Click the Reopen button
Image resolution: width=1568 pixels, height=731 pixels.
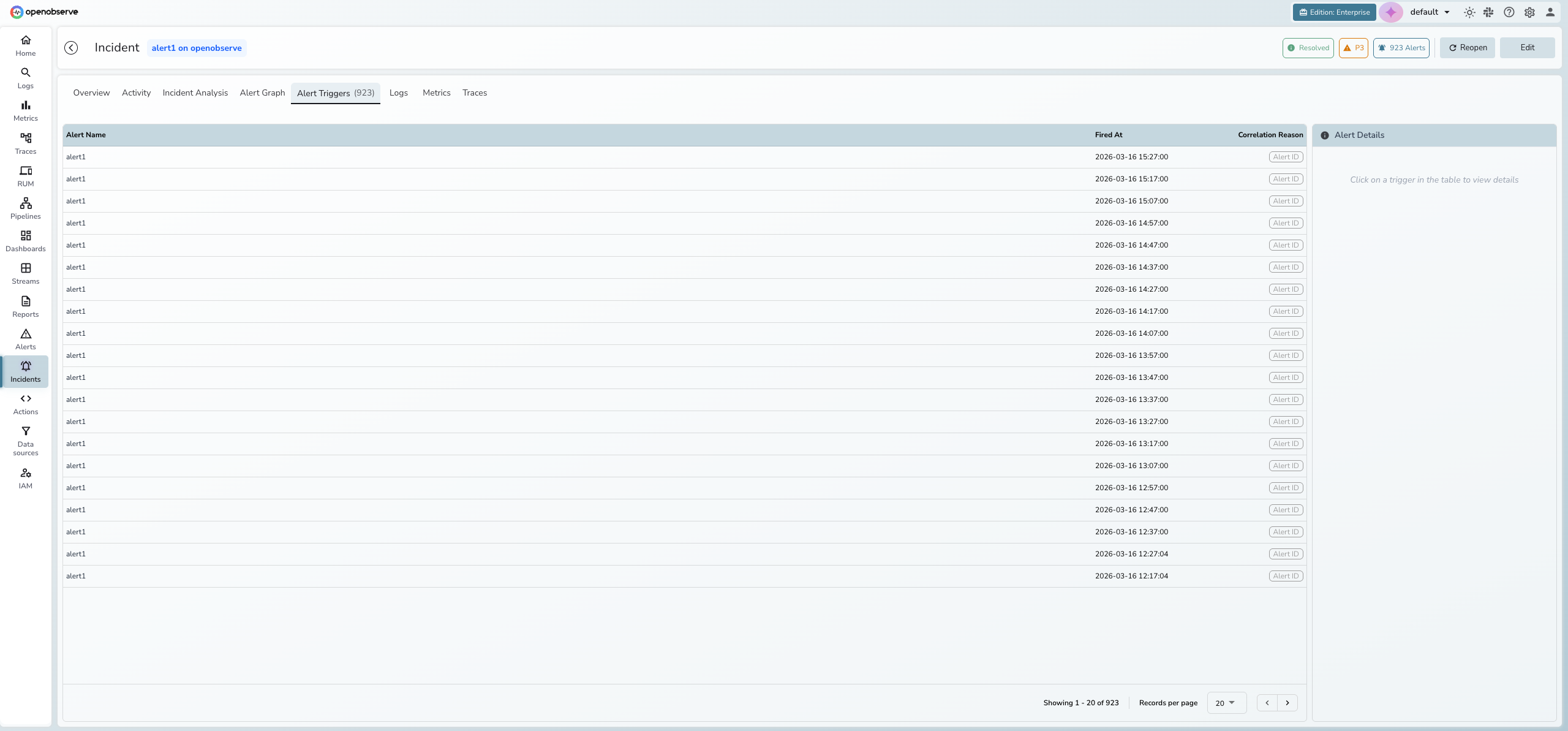[x=1468, y=48]
